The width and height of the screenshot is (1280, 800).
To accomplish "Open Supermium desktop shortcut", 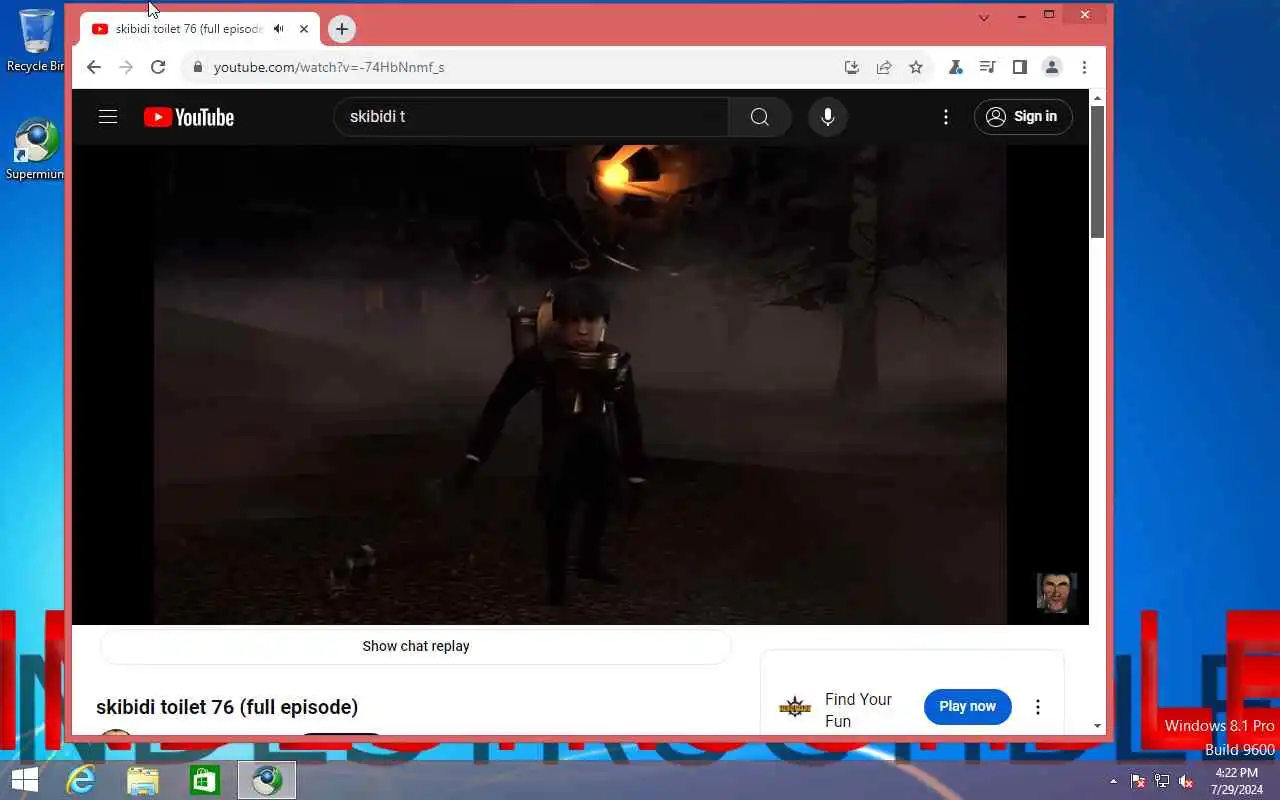I will click(x=36, y=150).
